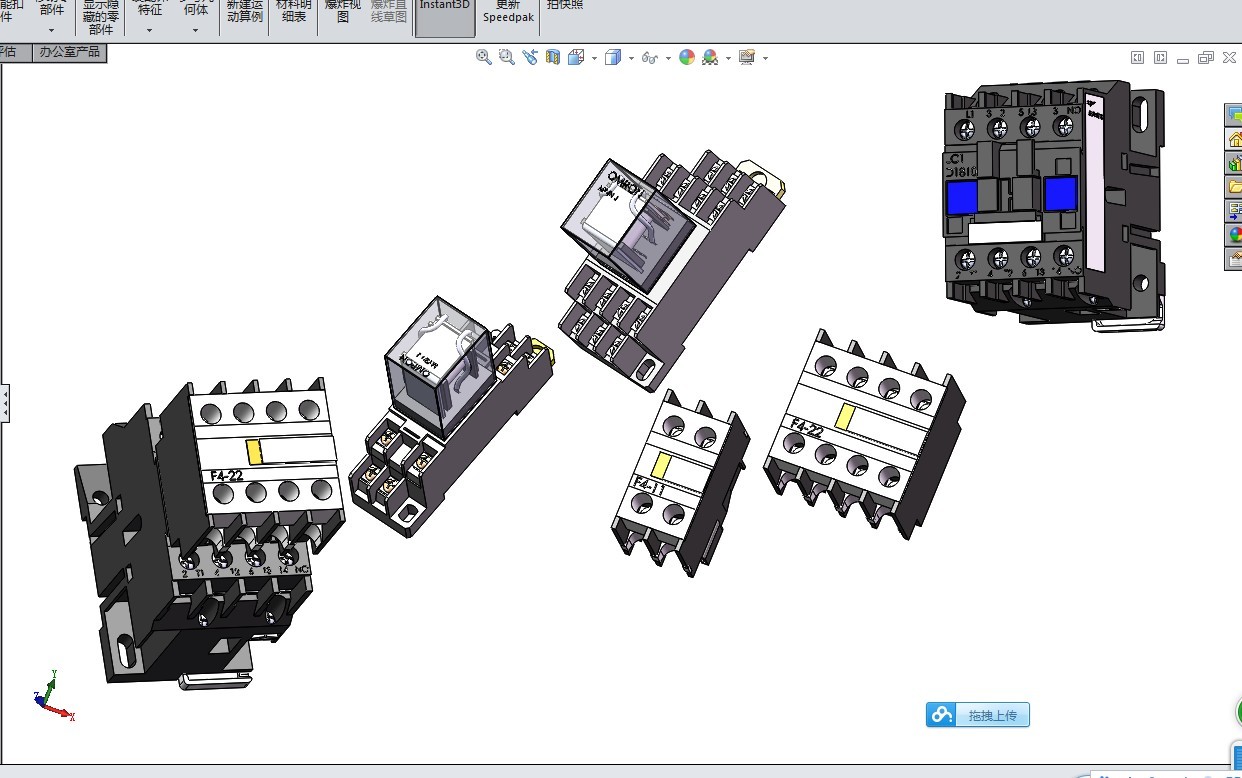
Task: Open the Design Library task pane tab
Action: (1234, 163)
